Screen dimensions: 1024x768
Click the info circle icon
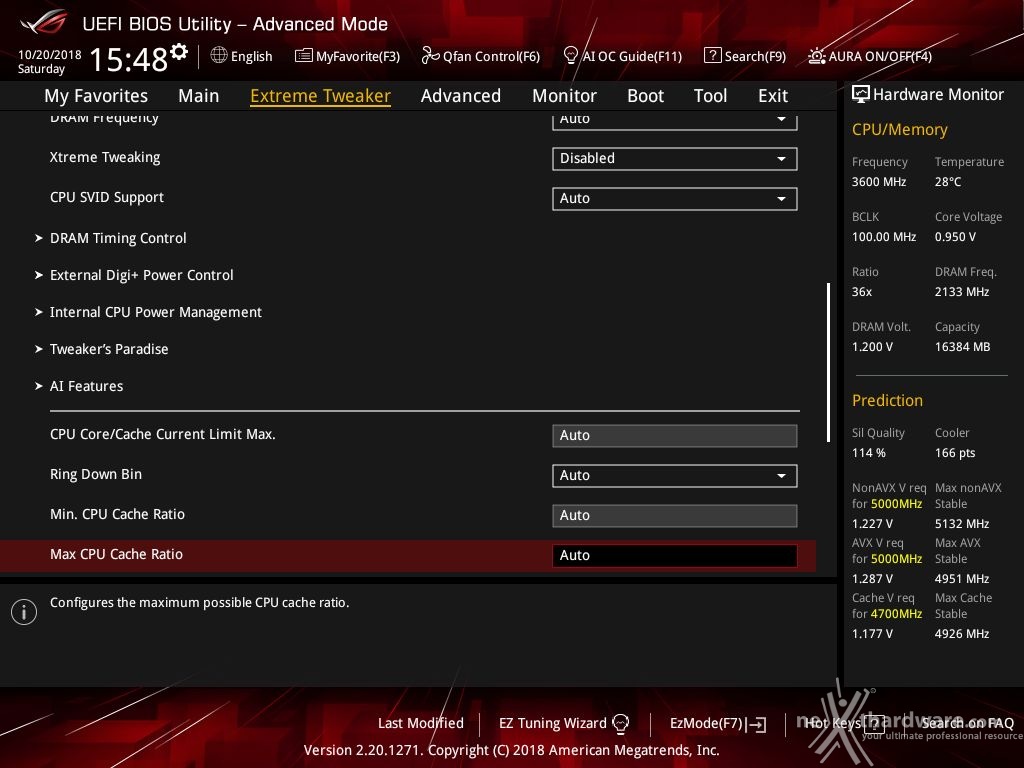point(24,612)
